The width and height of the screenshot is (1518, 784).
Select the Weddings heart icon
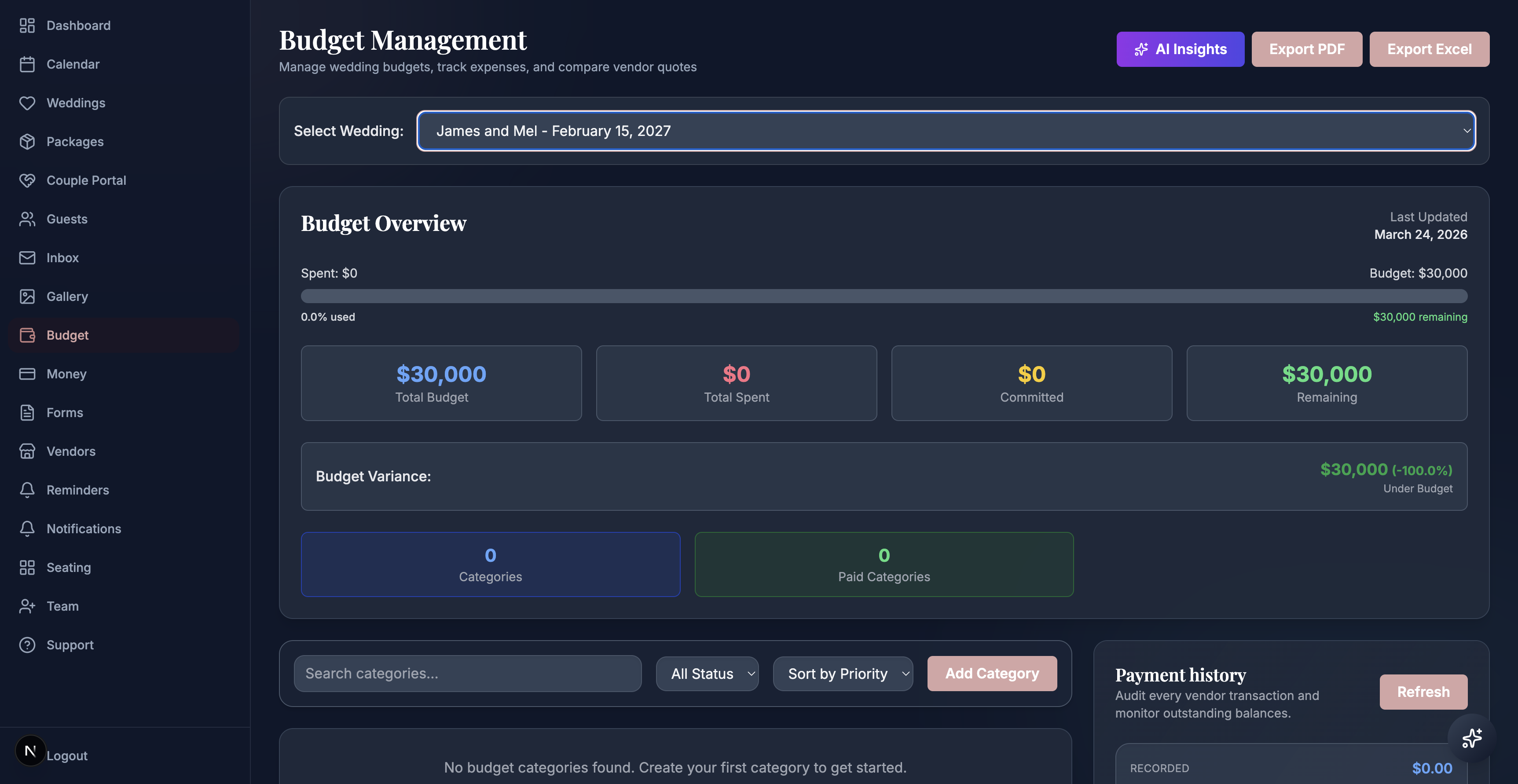pos(28,103)
